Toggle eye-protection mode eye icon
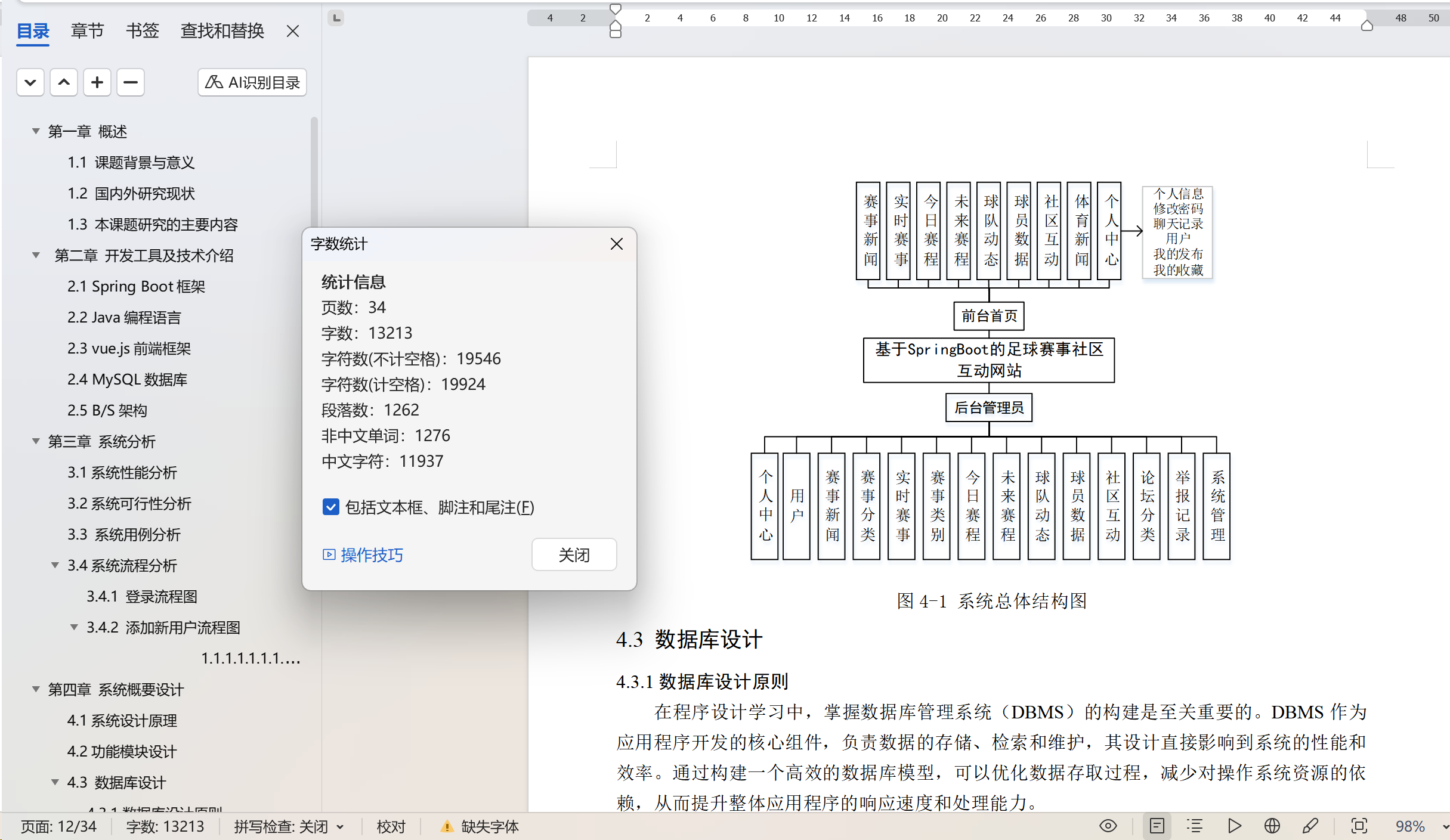Viewport: 1450px width, 840px height. (1108, 826)
